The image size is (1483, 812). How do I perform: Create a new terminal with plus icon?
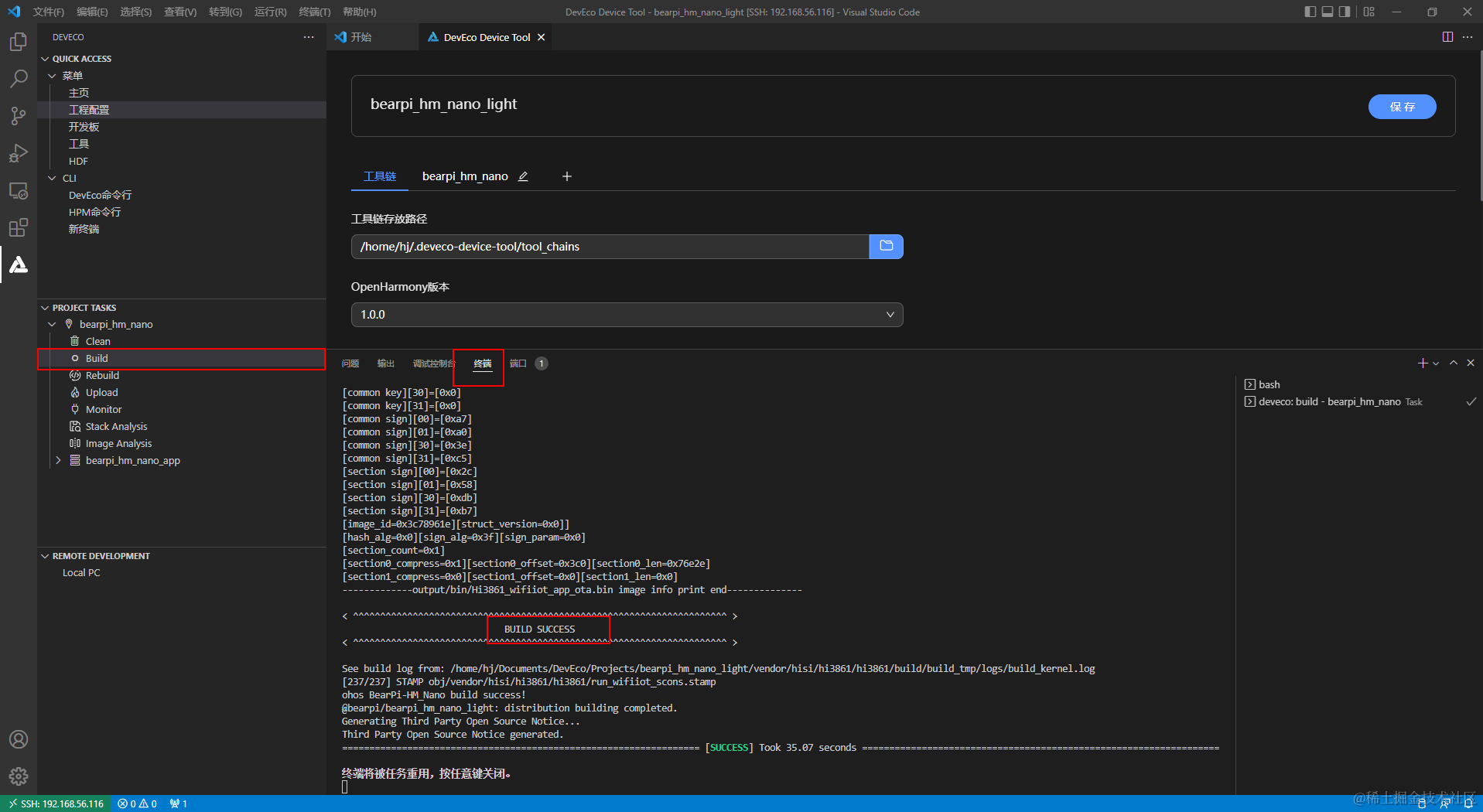tap(1422, 363)
